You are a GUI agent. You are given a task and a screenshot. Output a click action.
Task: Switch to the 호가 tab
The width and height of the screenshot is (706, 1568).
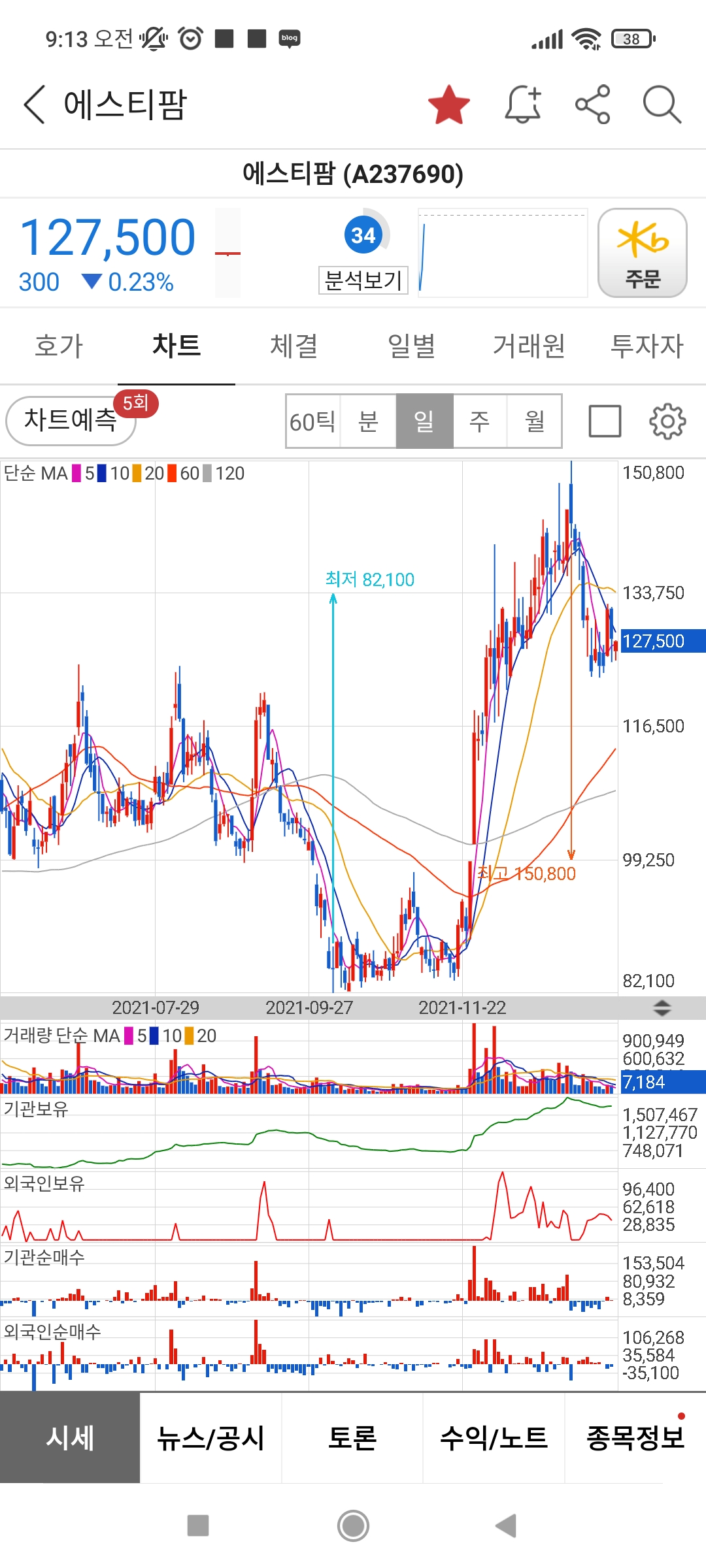click(x=59, y=346)
